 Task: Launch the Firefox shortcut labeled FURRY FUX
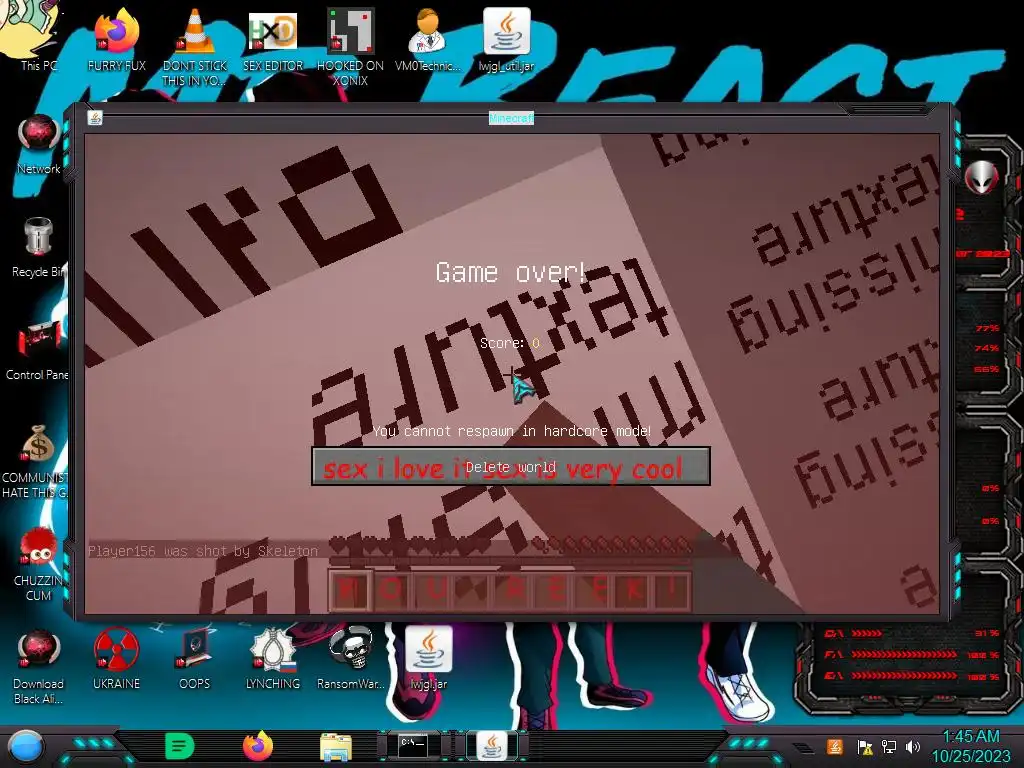[116, 39]
